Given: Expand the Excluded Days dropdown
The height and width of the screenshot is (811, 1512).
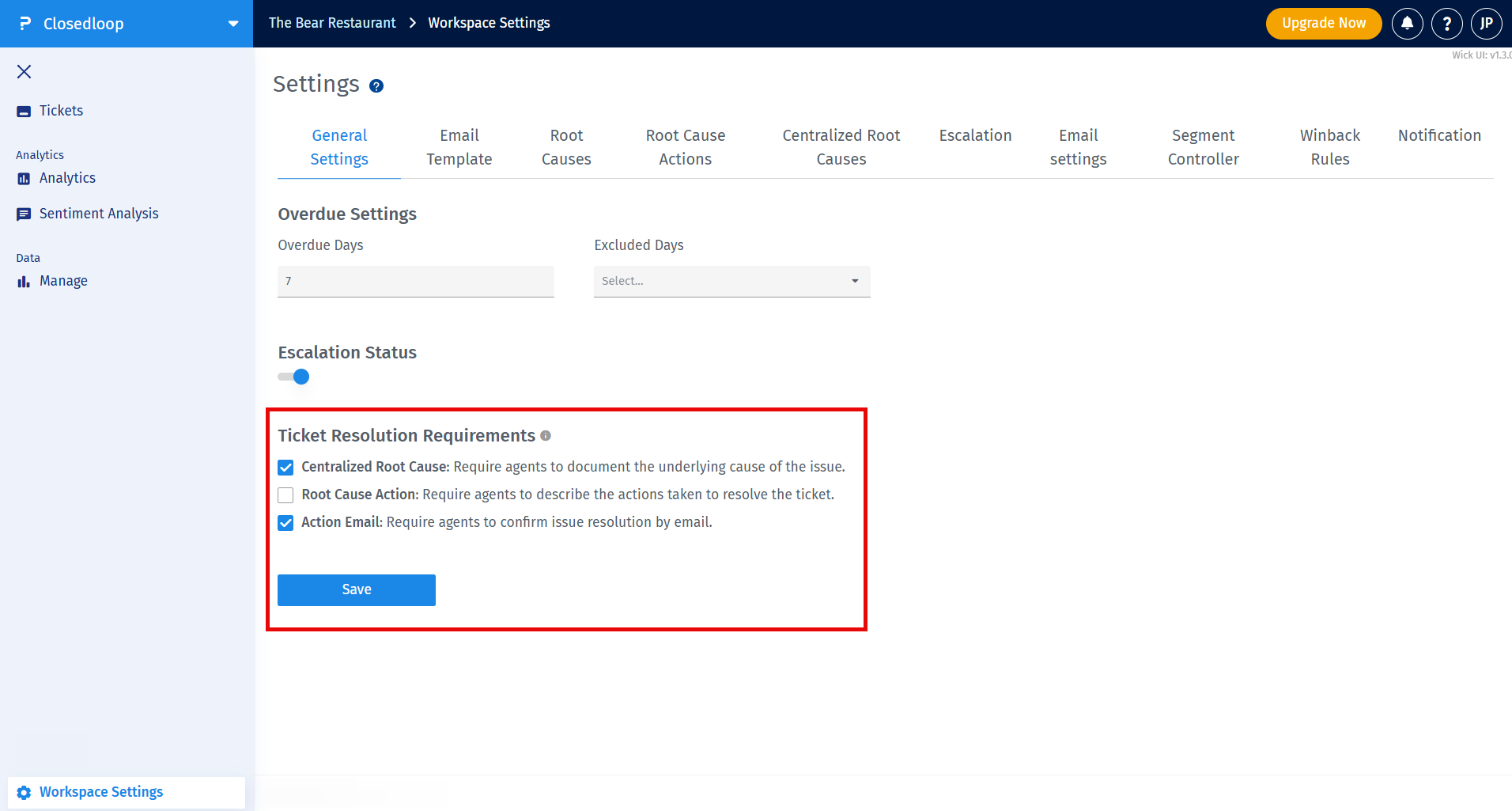Looking at the screenshot, I should point(731,282).
